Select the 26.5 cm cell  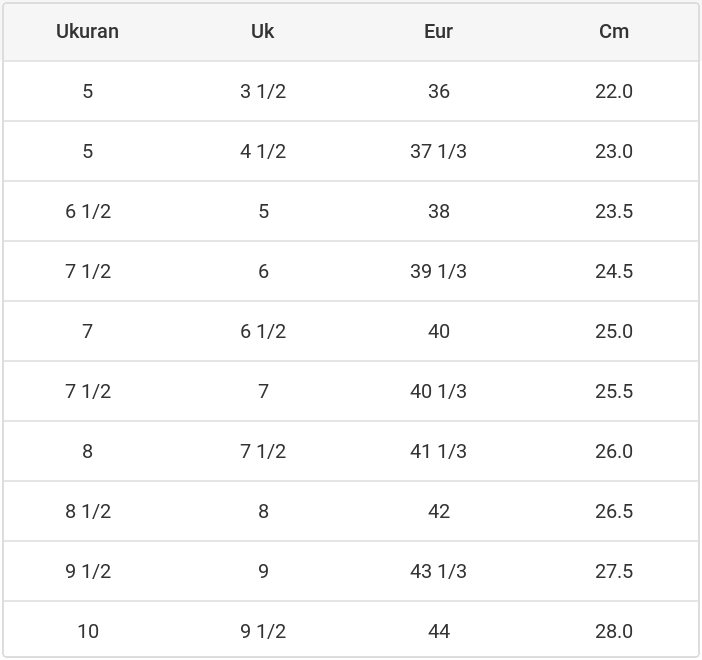[x=614, y=511]
